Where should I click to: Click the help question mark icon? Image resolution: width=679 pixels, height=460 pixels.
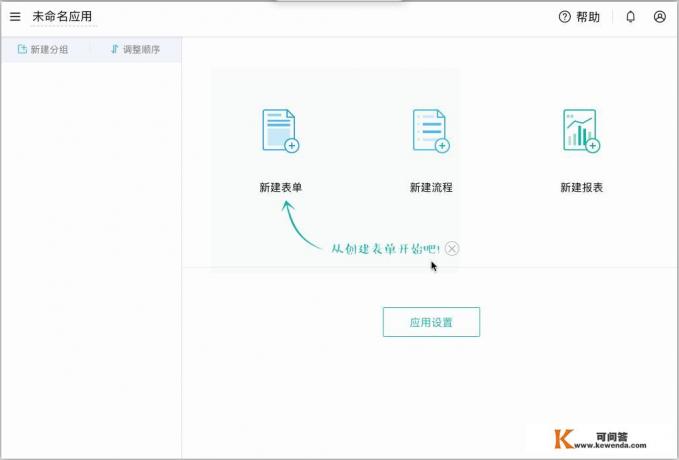[x=565, y=17]
